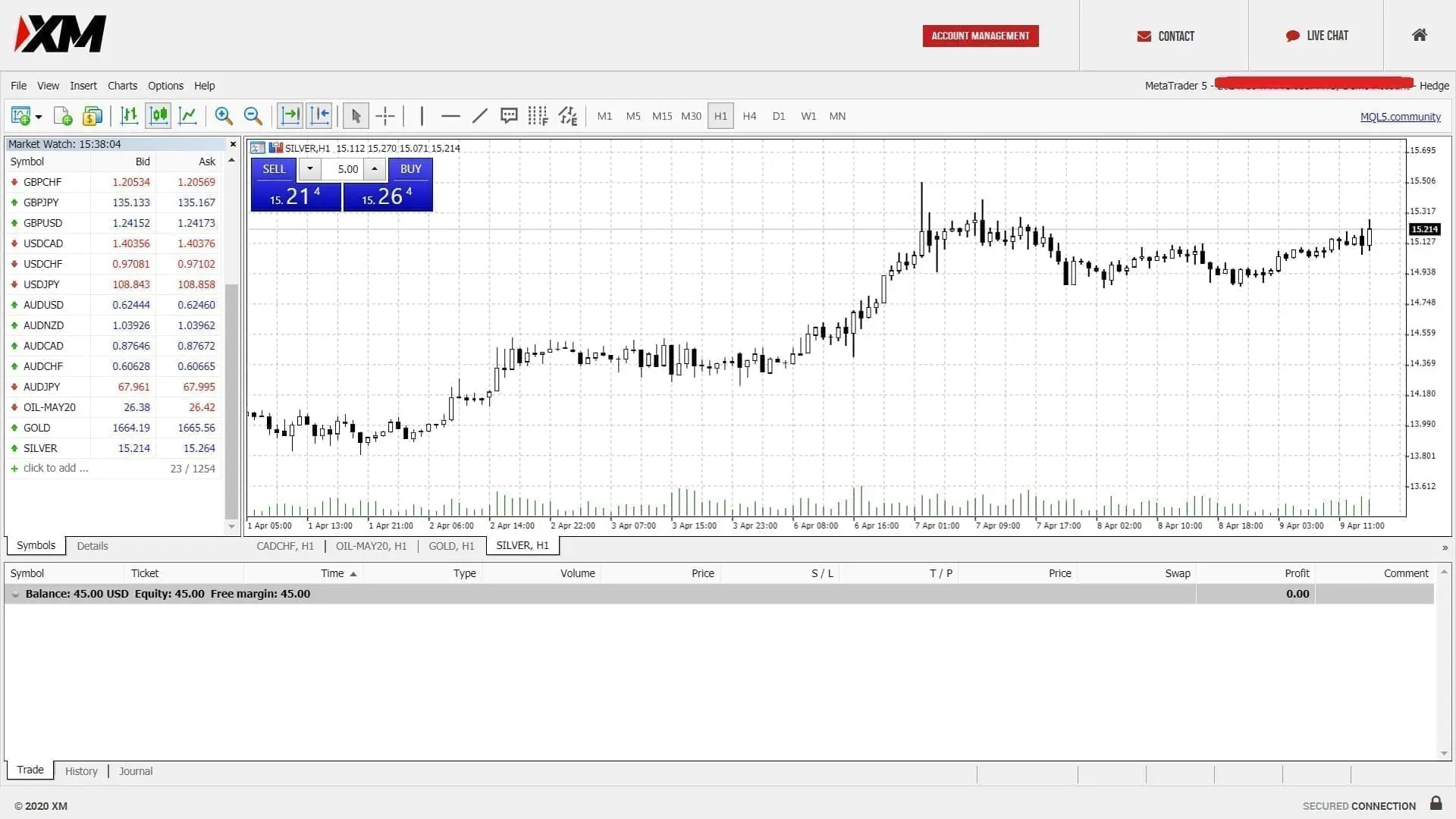Activate the cursor selection mode

pos(354,115)
